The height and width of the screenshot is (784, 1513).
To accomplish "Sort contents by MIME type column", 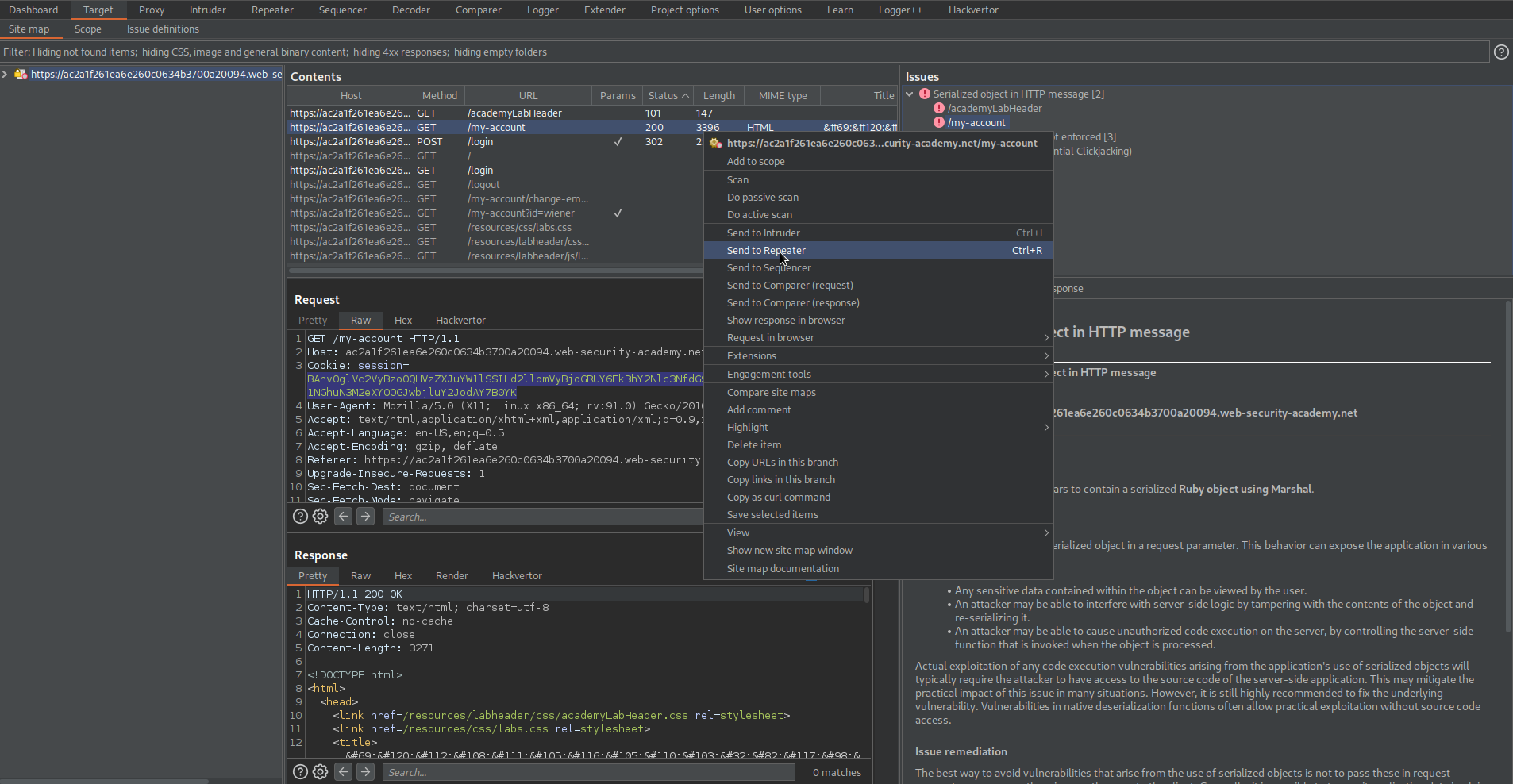I will tap(783, 95).
